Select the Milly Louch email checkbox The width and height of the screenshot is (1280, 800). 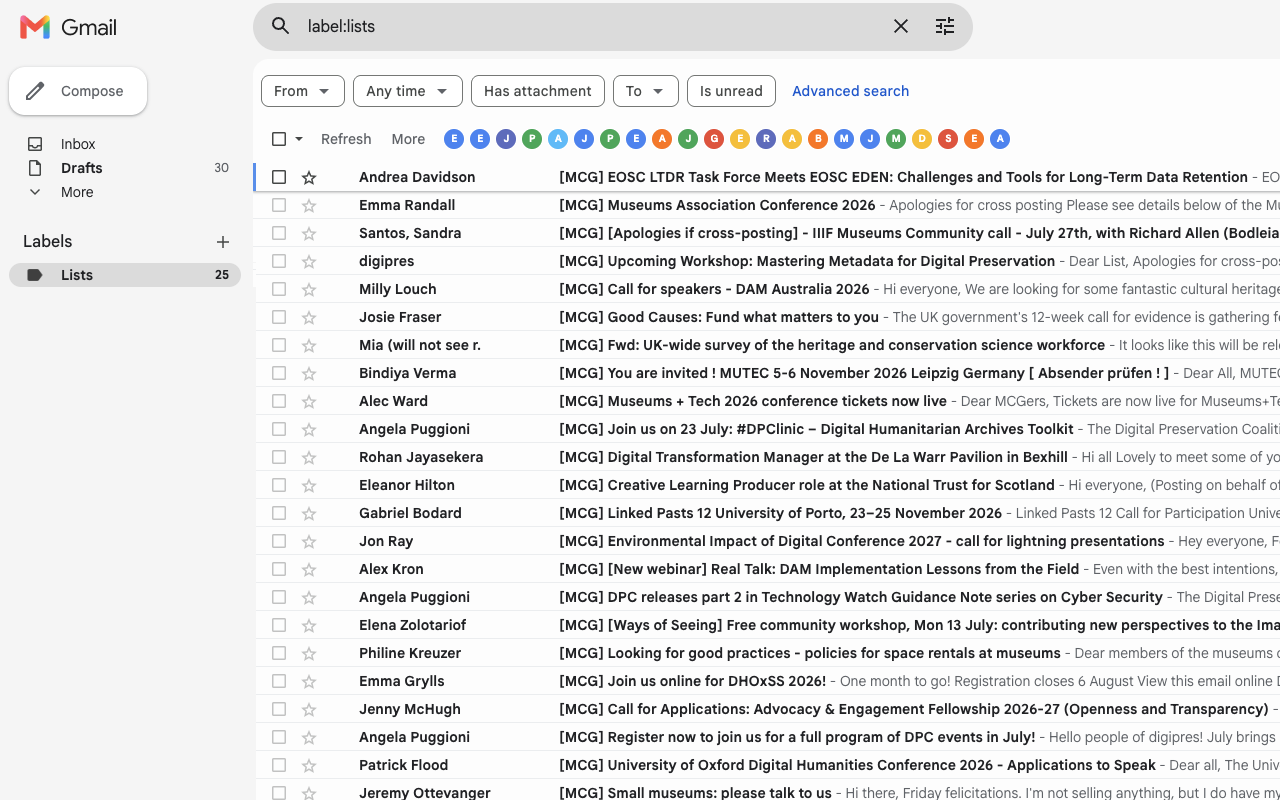click(x=279, y=289)
